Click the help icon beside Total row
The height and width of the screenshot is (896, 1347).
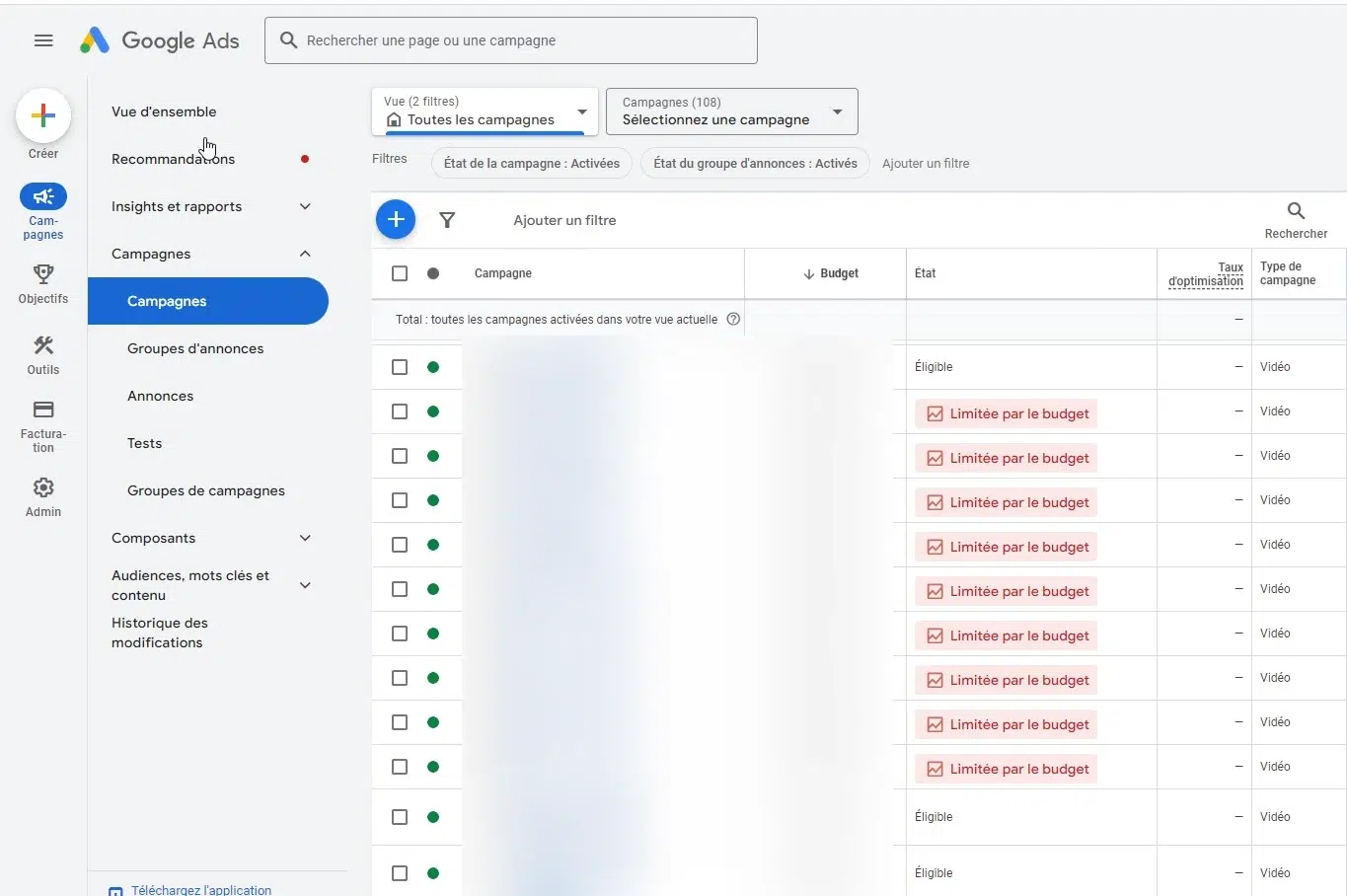click(733, 319)
